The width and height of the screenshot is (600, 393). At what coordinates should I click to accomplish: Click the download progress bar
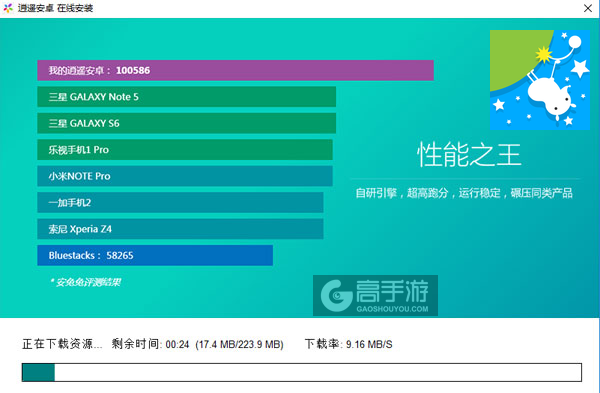click(302, 372)
